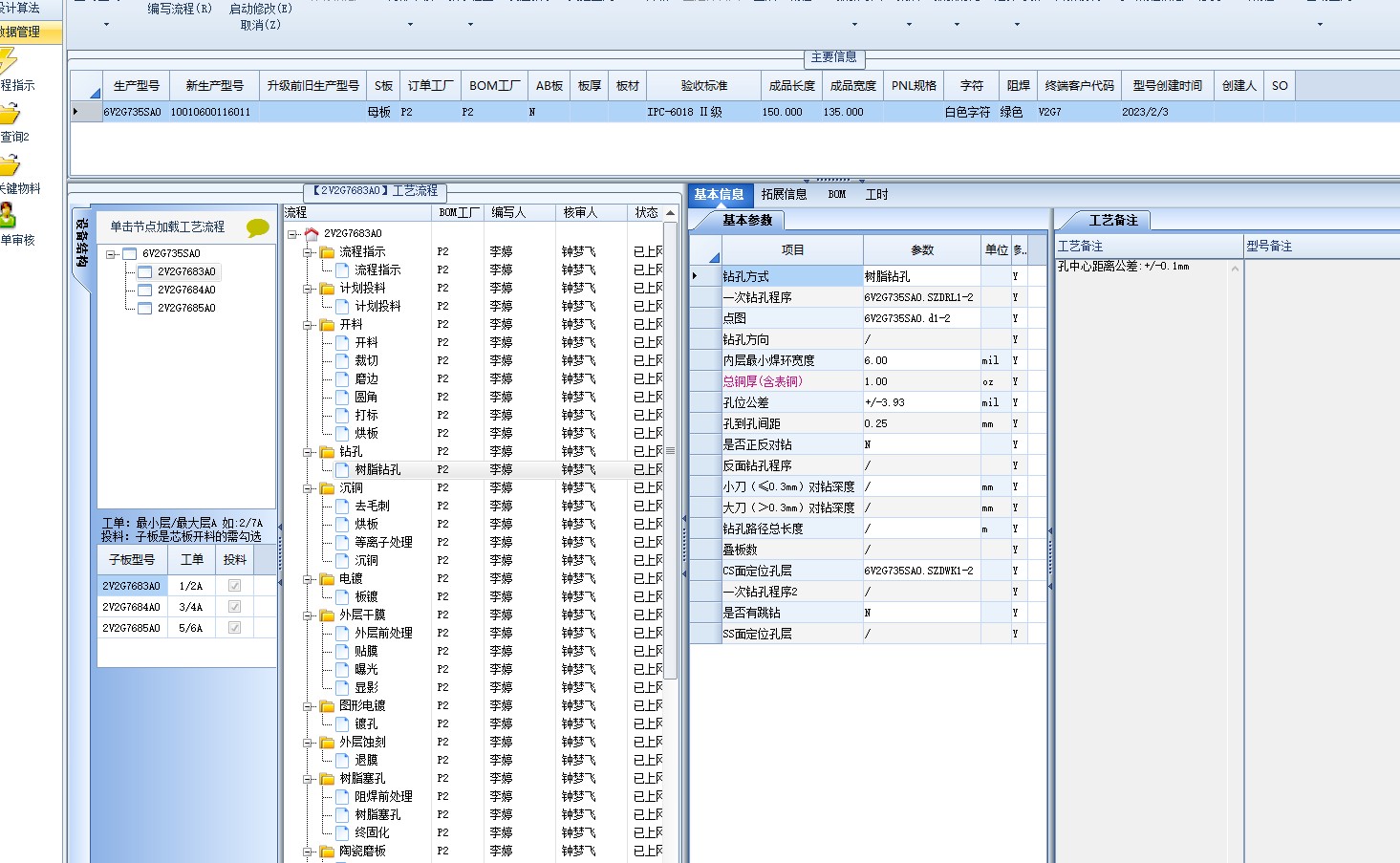Select the 基本参数 sub-tab

(x=747, y=220)
